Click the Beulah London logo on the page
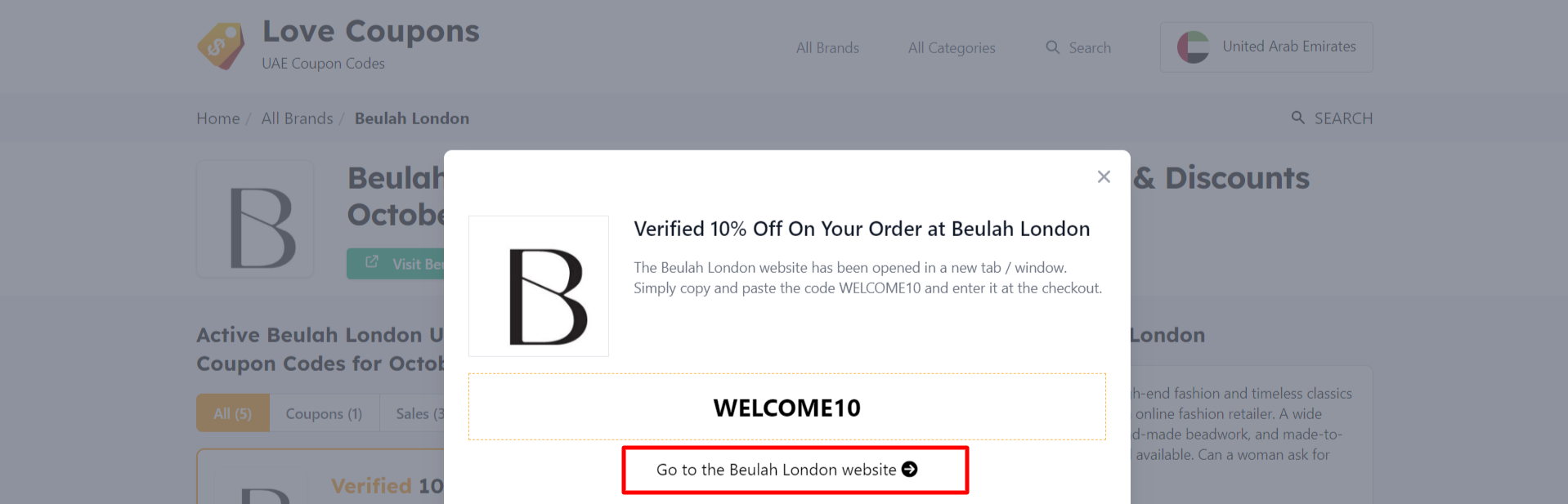Screen dimensions: 1568x504 [x=254, y=218]
